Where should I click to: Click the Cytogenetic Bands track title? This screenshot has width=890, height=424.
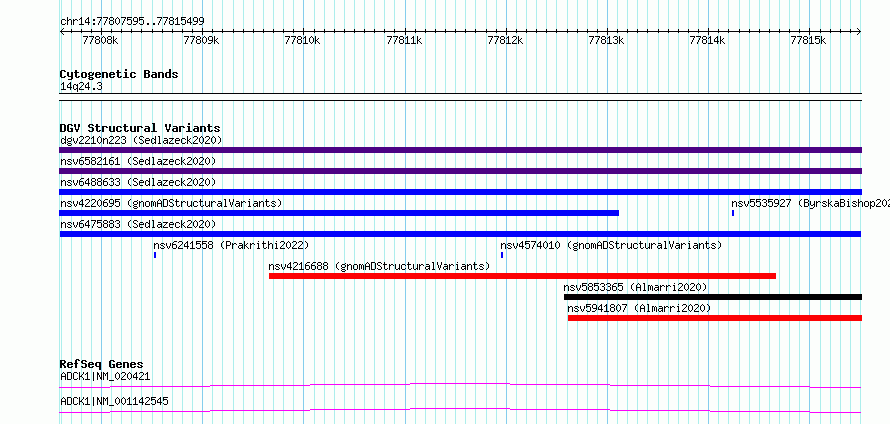119,74
